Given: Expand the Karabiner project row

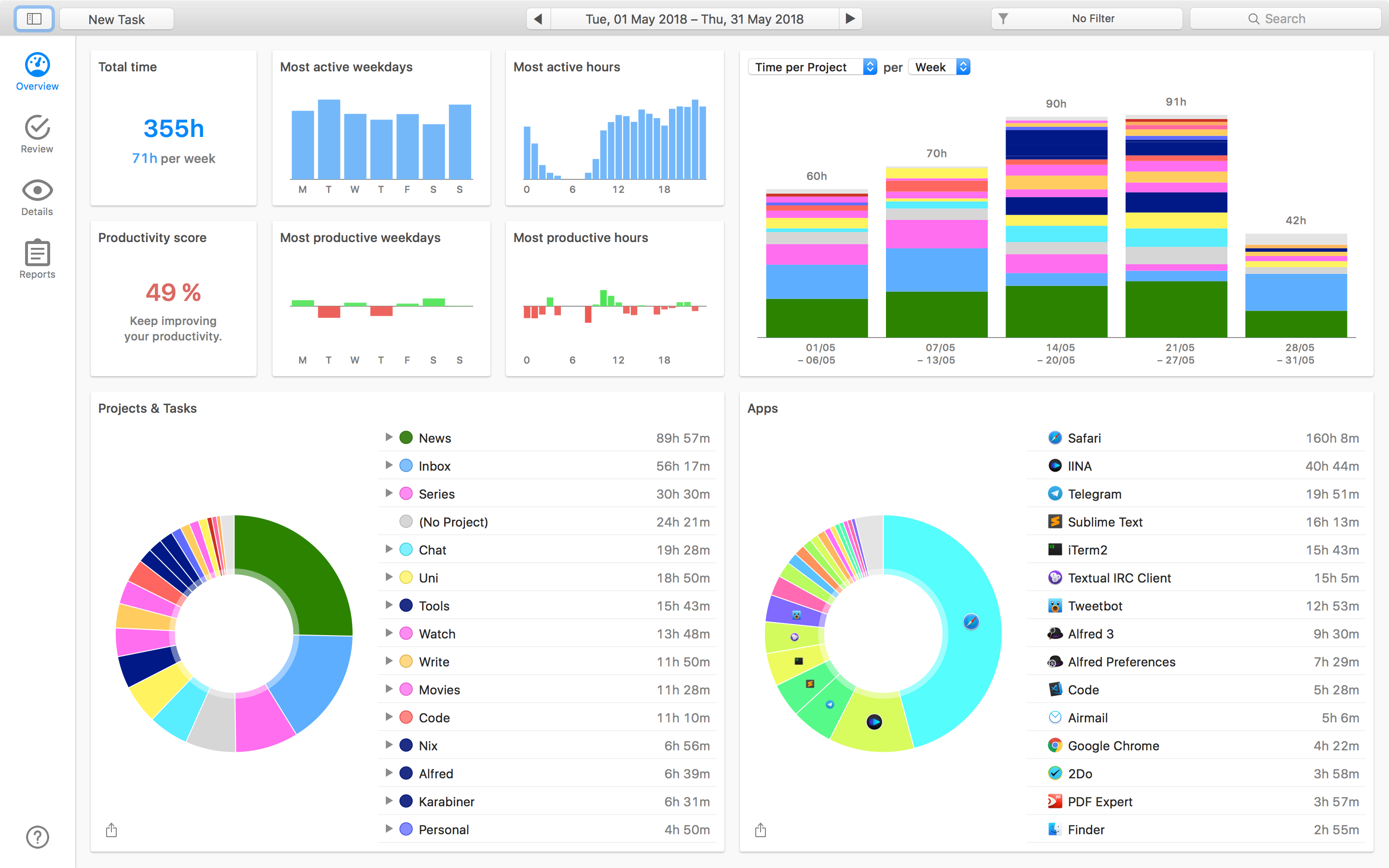Looking at the screenshot, I should tap(389, 801).
